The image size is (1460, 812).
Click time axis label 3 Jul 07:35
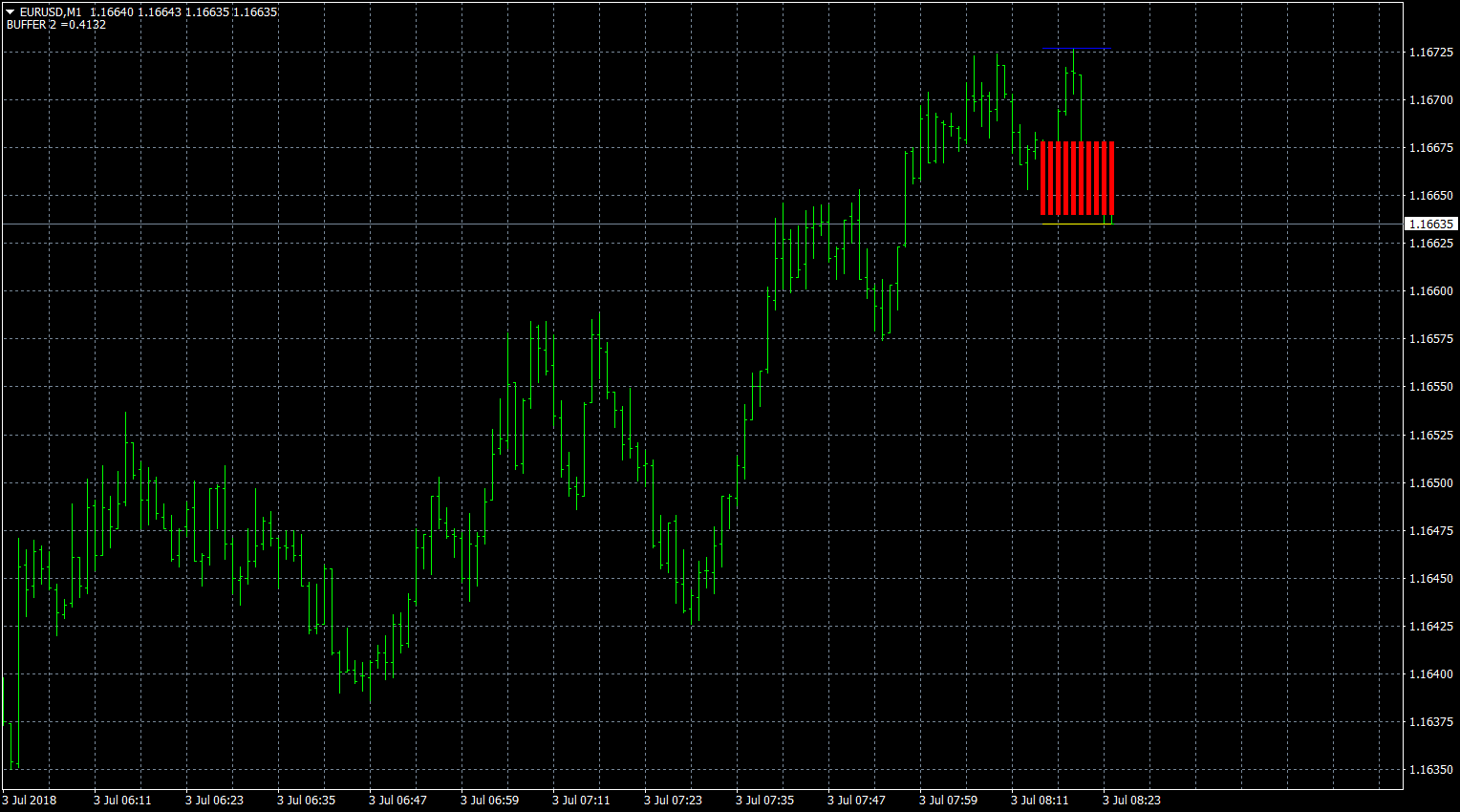click(764, 801)
